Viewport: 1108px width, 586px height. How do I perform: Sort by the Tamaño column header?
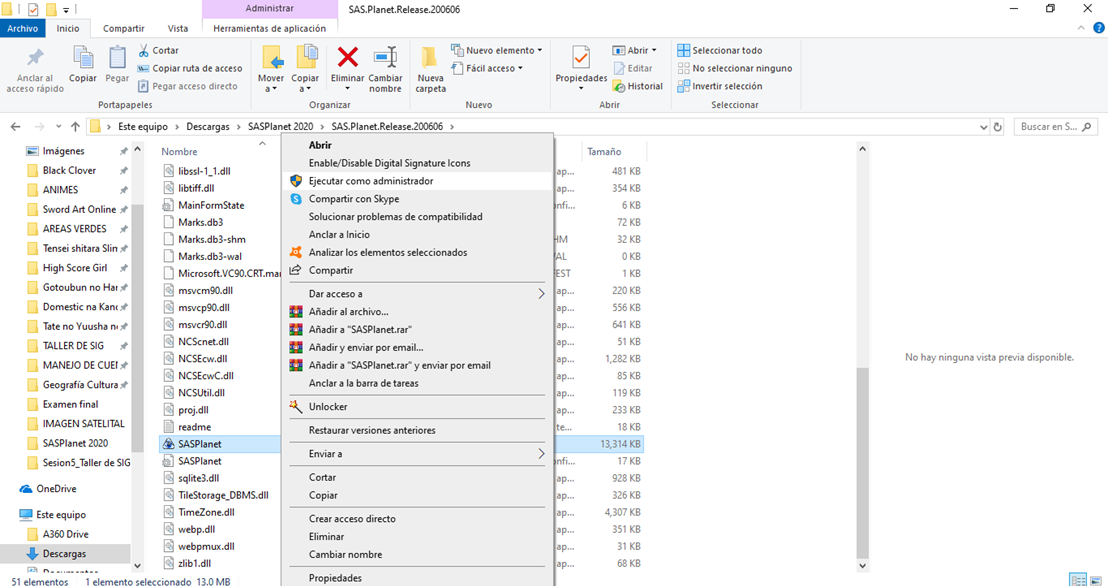(x=604, y=151)
